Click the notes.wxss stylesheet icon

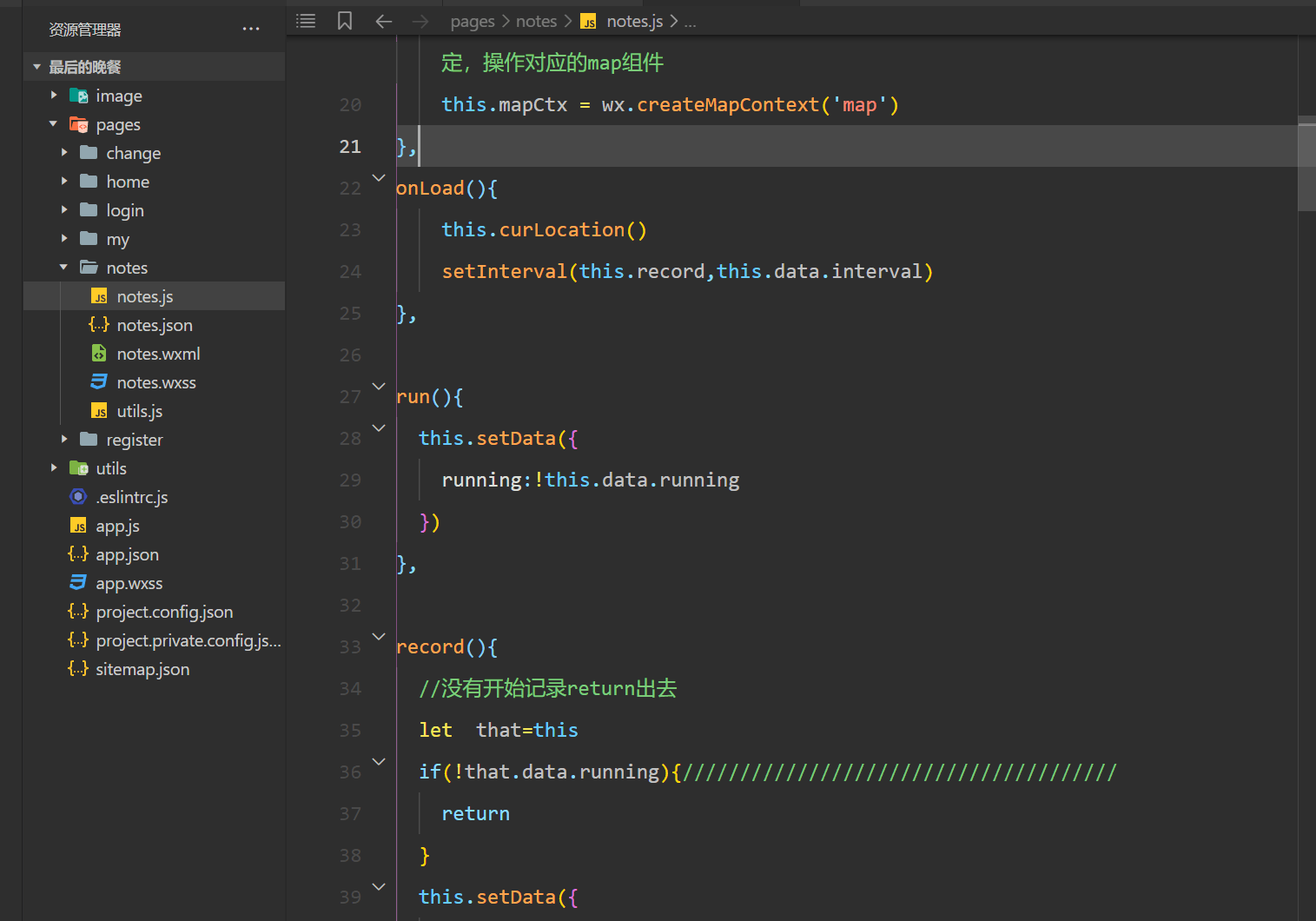100,382
